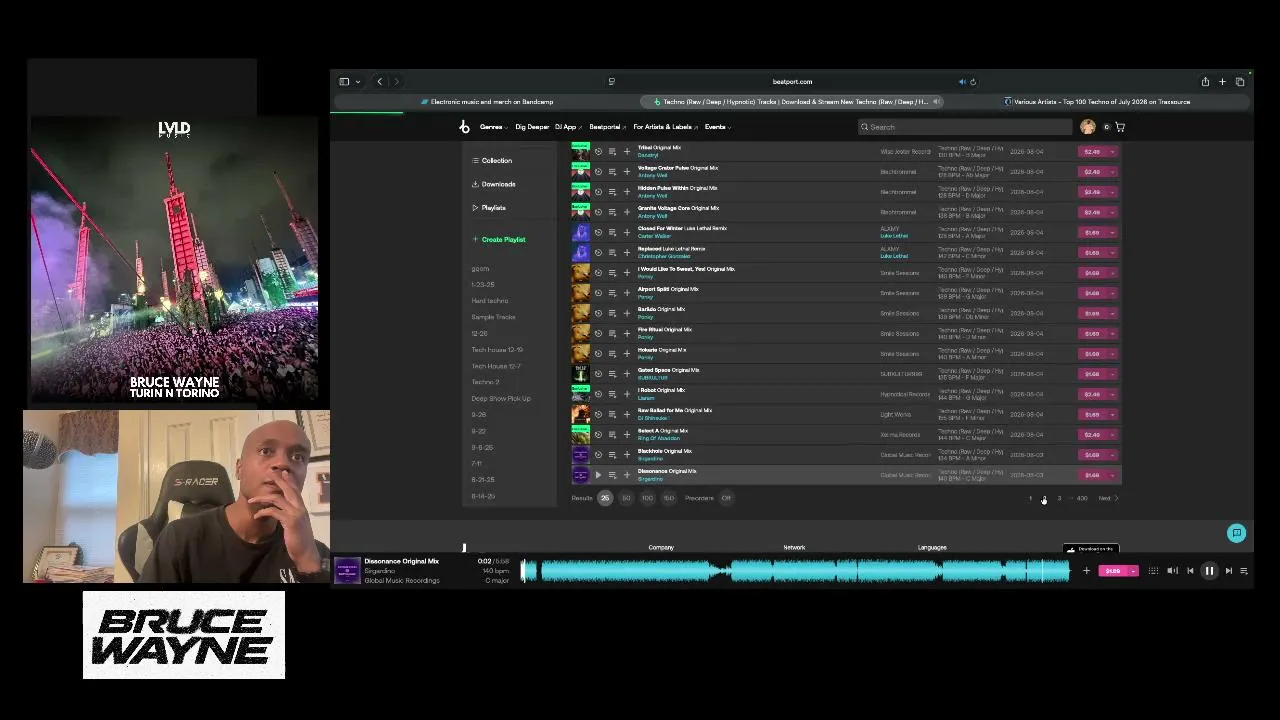Play the Dissonance Original Mix row
Image resolution: width=1280 pixels, height=720 pixels.
pos(598,475)
